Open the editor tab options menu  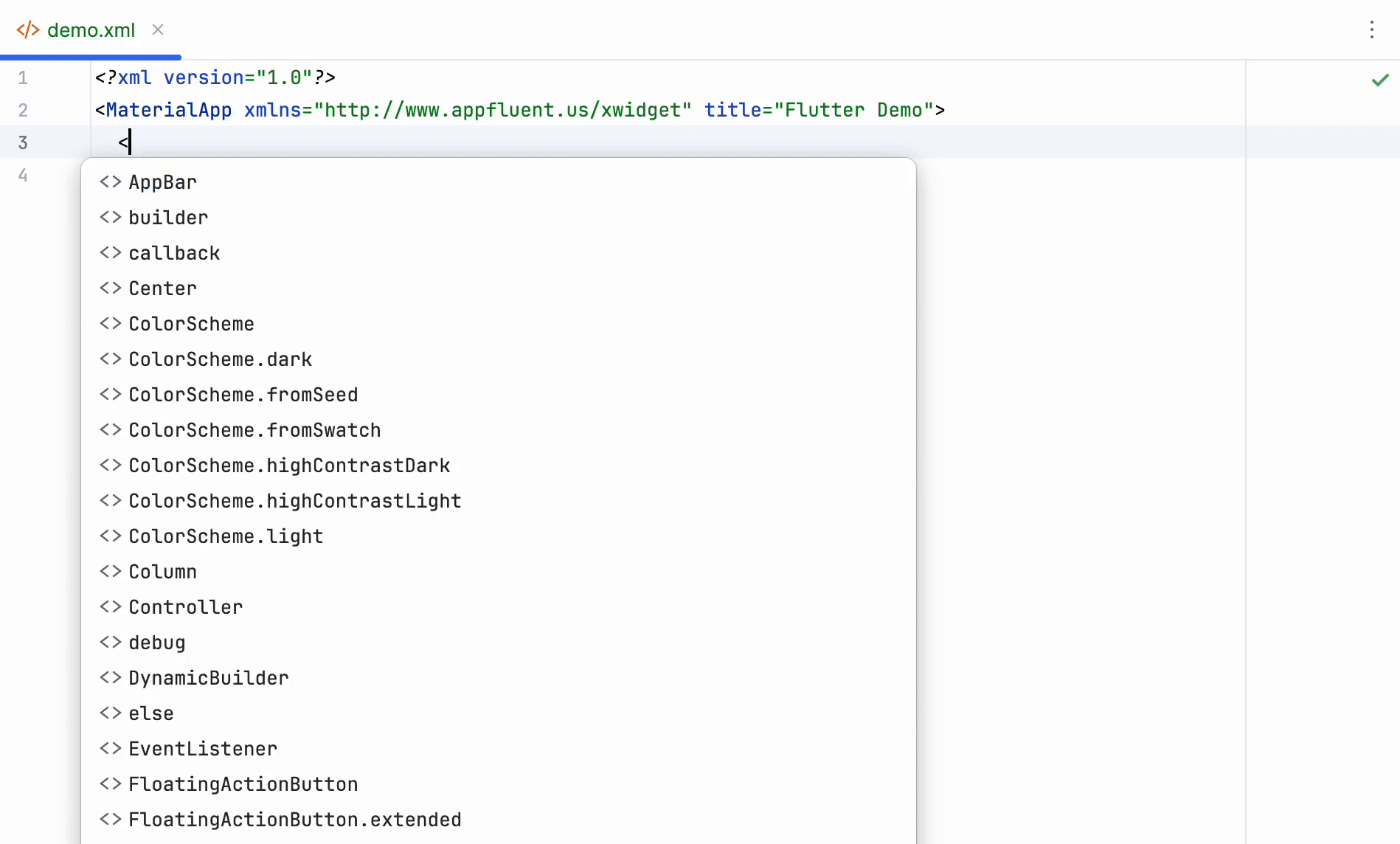coord(1371,30)
